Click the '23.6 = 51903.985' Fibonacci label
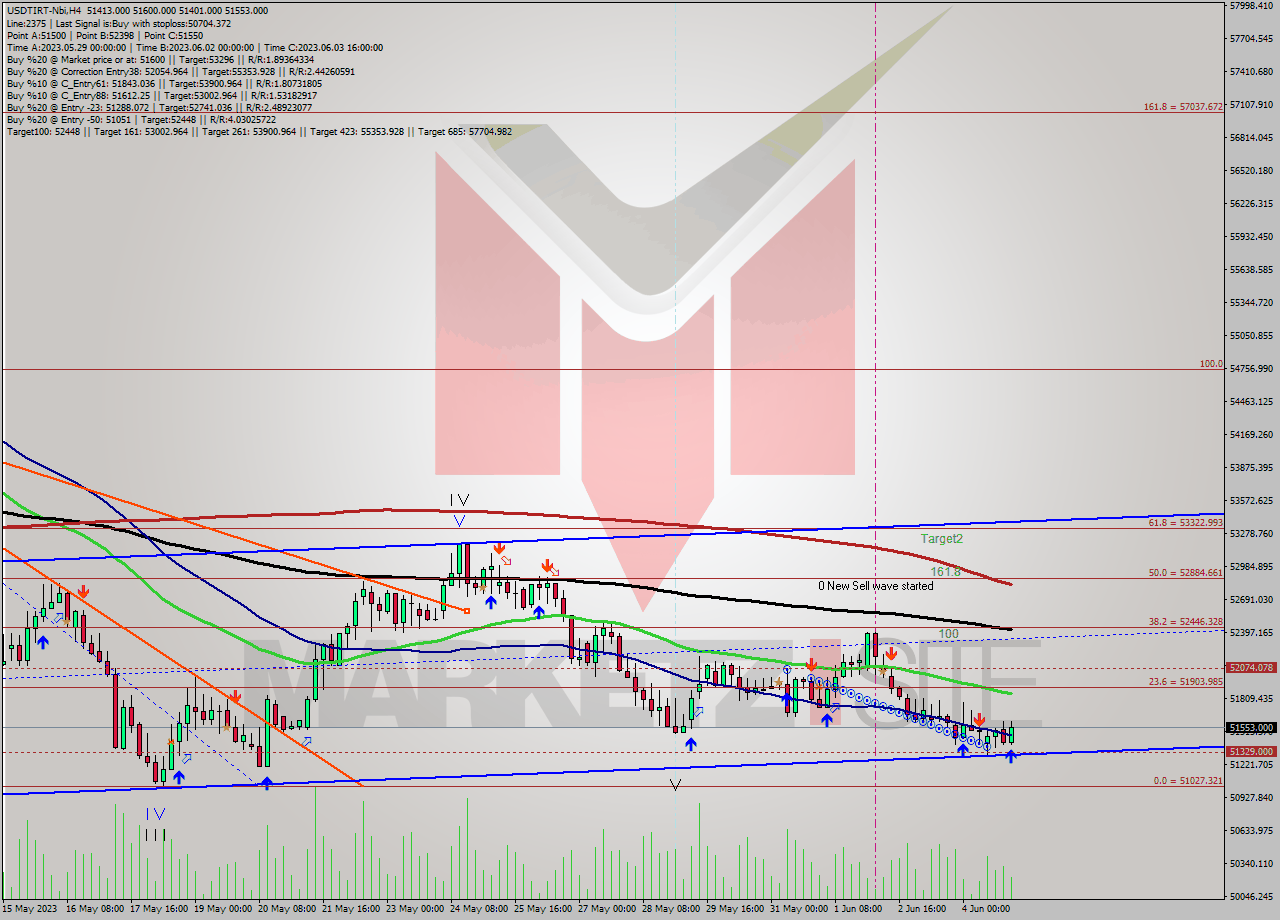 coord(1186,681)
